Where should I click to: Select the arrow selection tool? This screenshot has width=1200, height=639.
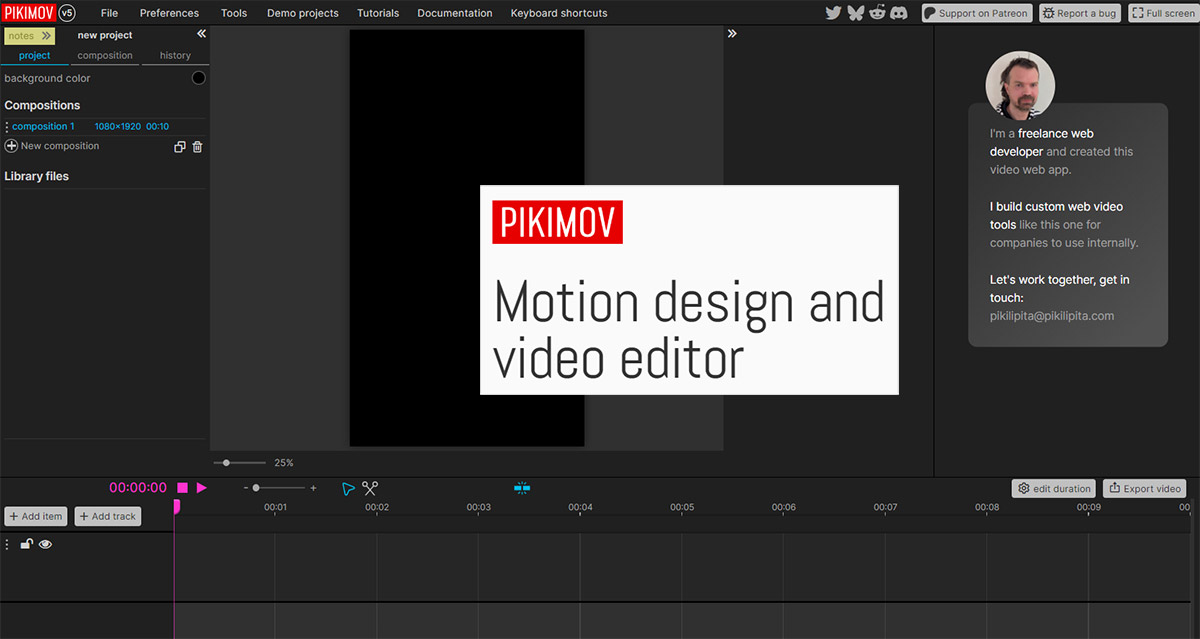pyautogui.click(x=348, y=488)
